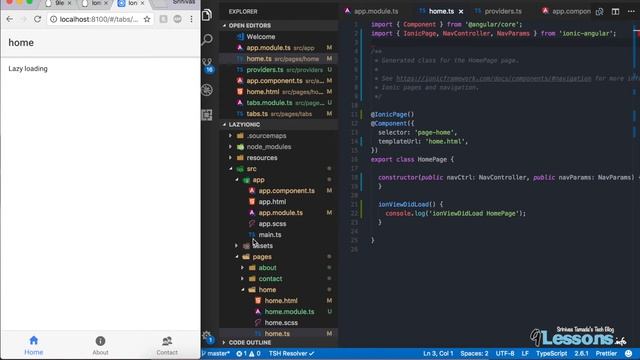The height and width of the screenshot is (360, 640).
Task: Expand the contact folder
Action: [270, 279]
